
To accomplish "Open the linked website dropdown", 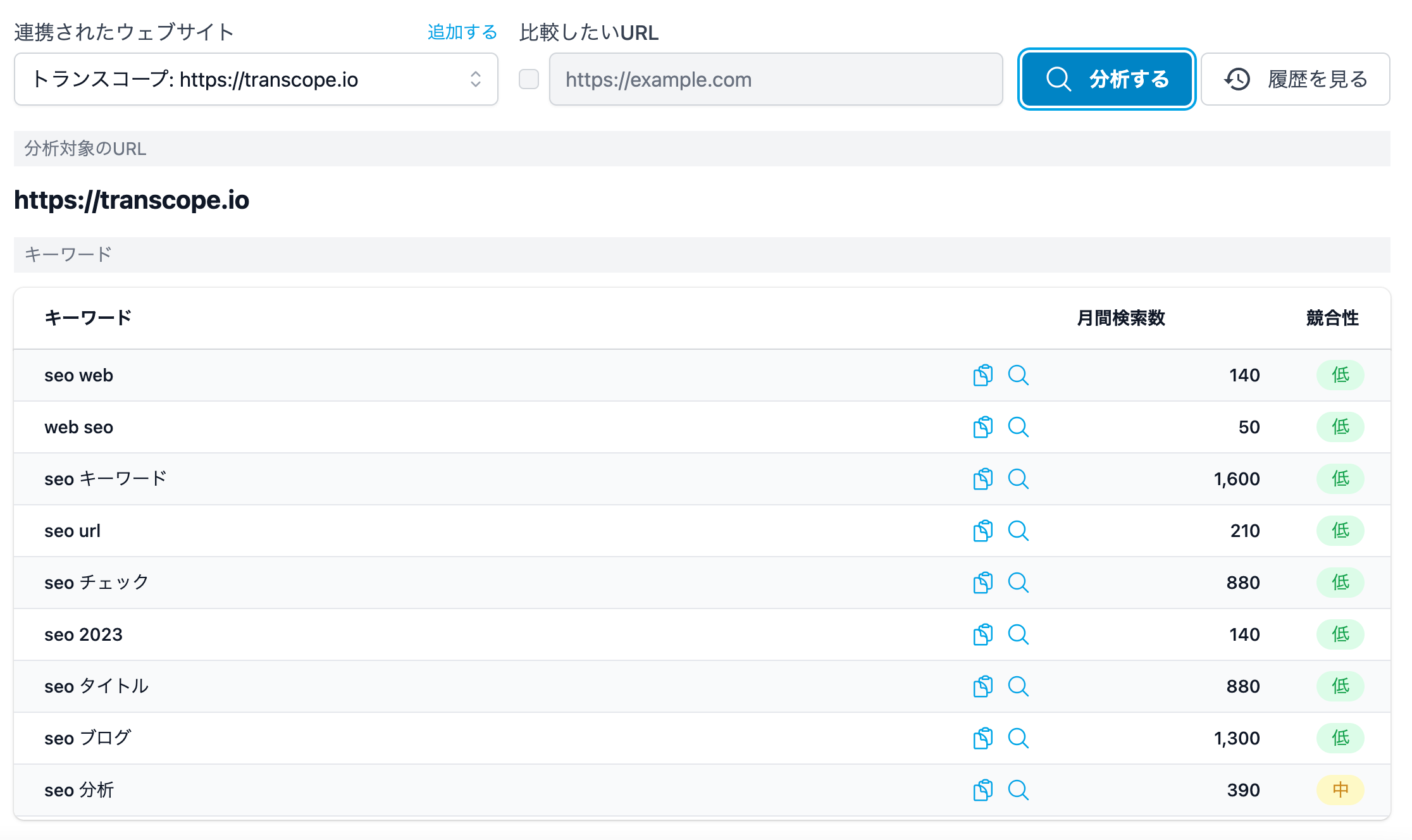I will click(256, 79).
